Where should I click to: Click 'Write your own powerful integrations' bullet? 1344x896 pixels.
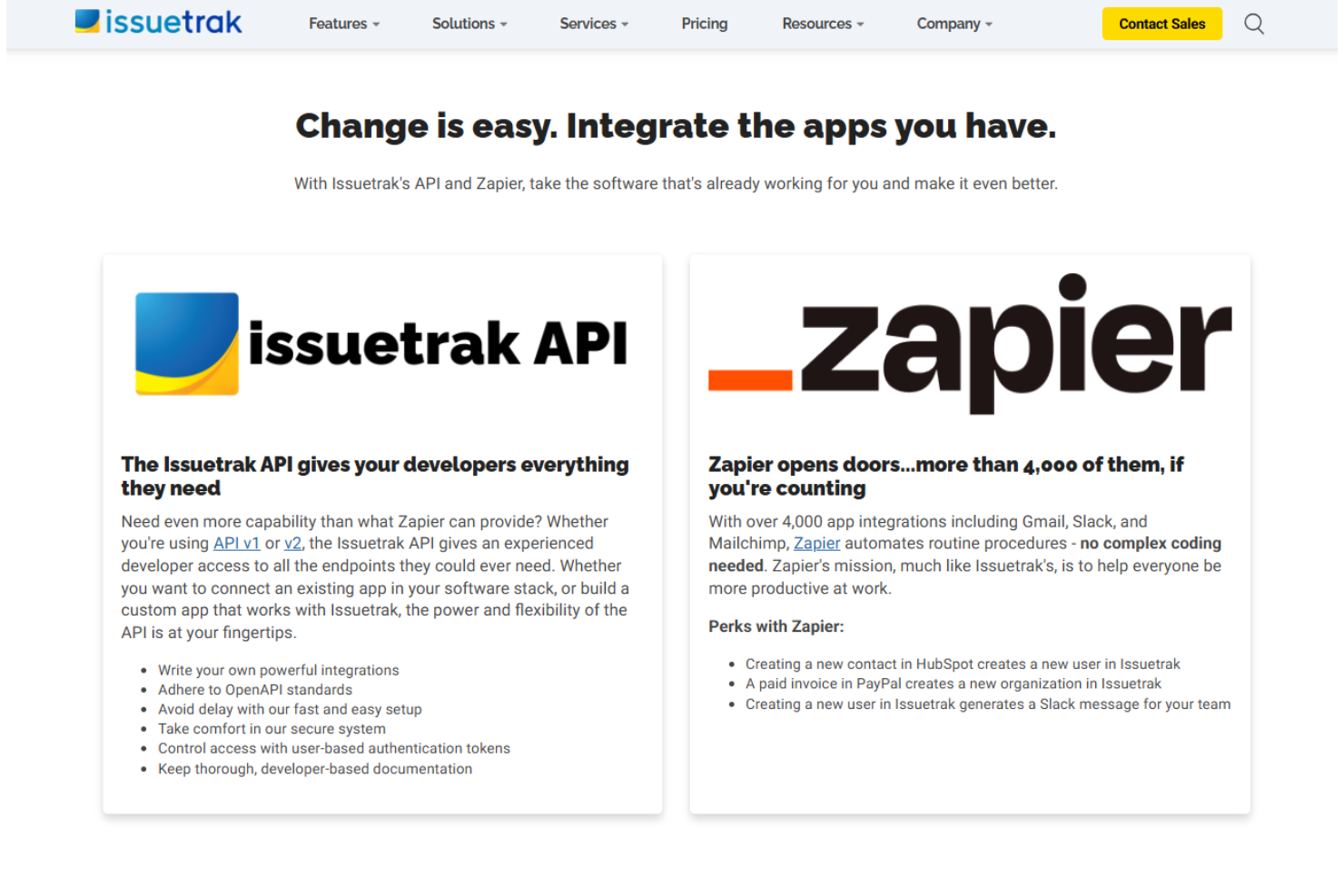(x=278, y=670)
